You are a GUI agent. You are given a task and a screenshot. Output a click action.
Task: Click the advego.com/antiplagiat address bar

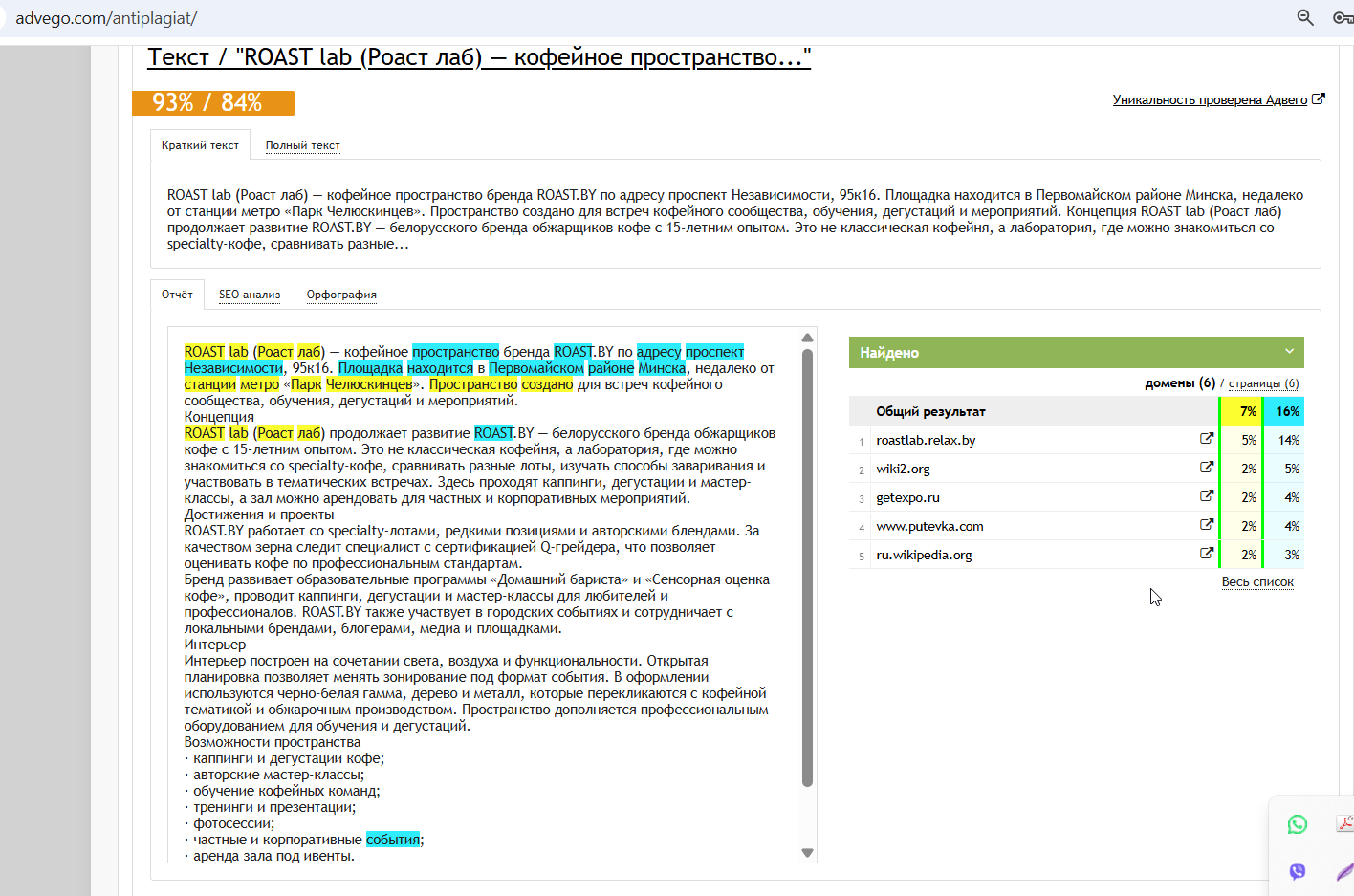coord(106,18)
